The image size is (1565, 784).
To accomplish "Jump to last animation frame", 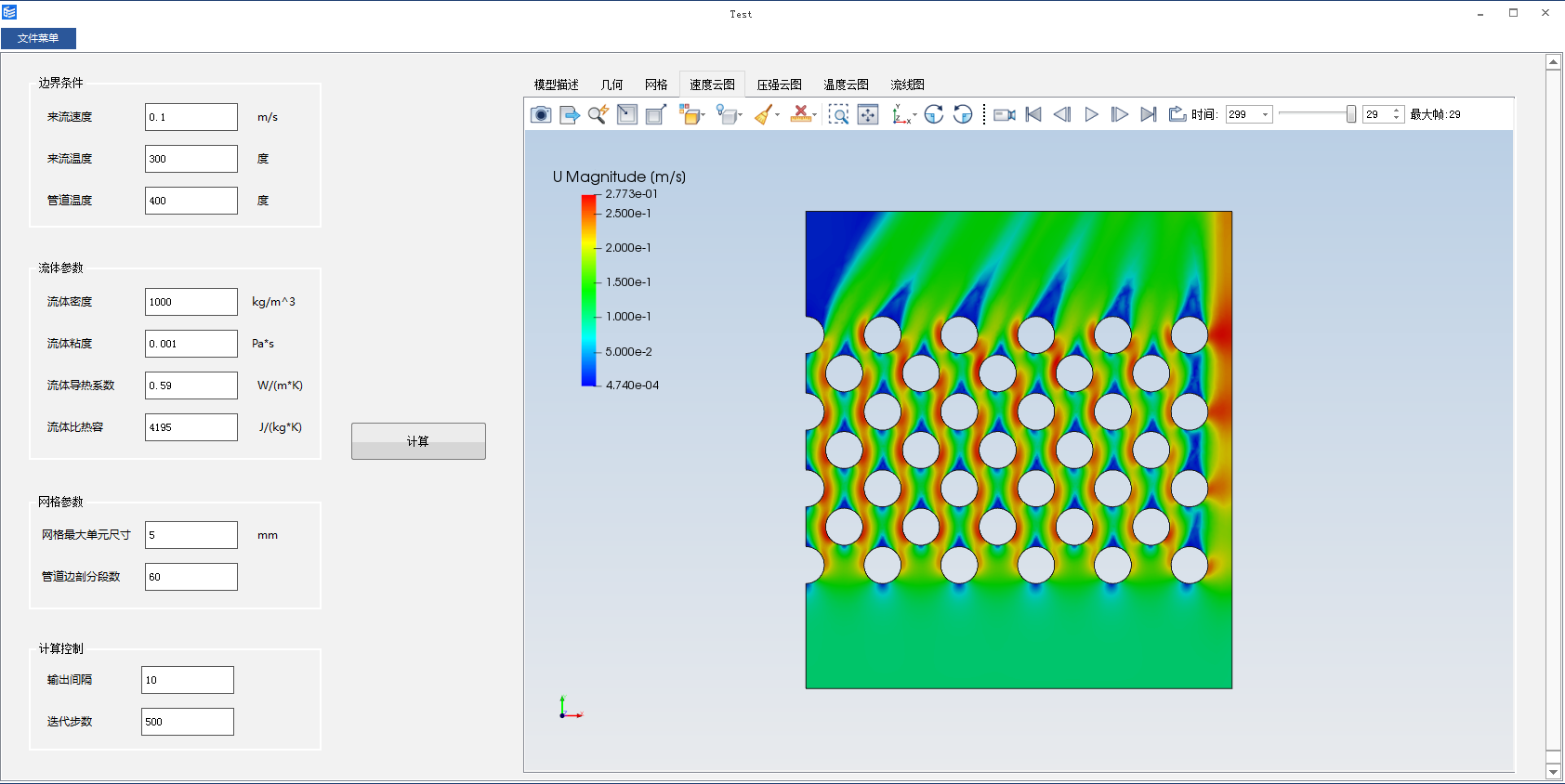I will coord(1149,114).
